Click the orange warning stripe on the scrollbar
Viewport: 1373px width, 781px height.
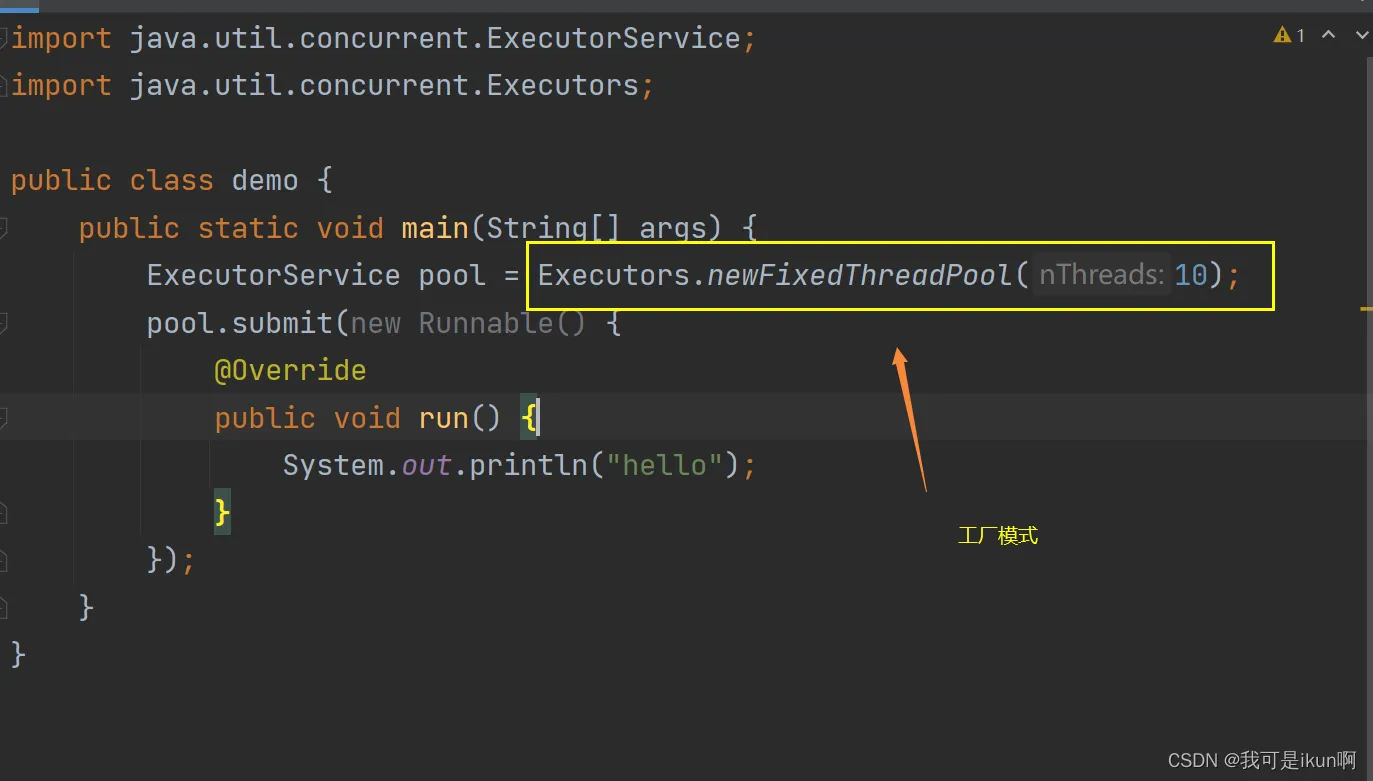1366,309
